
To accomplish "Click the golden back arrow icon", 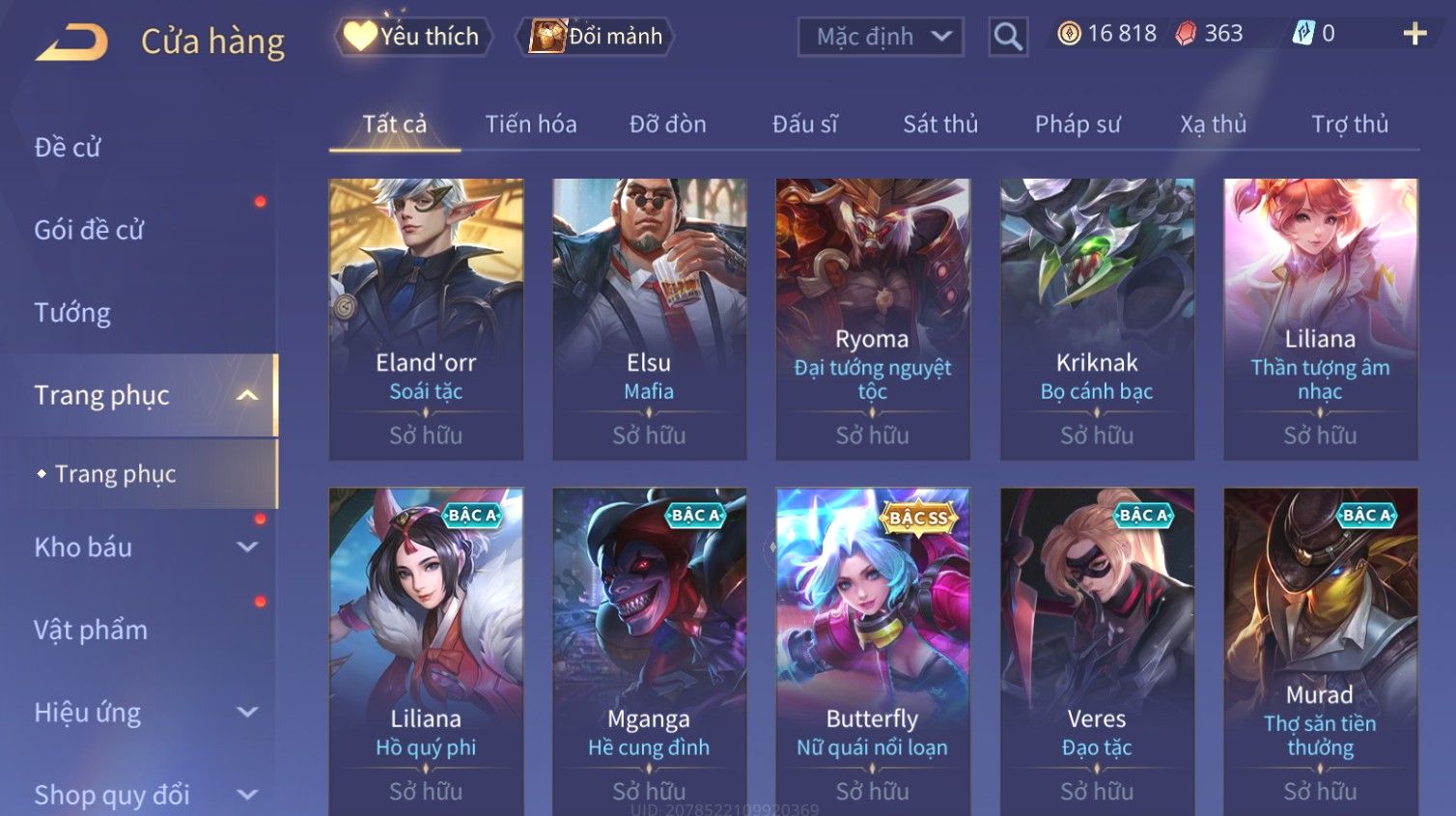I will [71, 42].
